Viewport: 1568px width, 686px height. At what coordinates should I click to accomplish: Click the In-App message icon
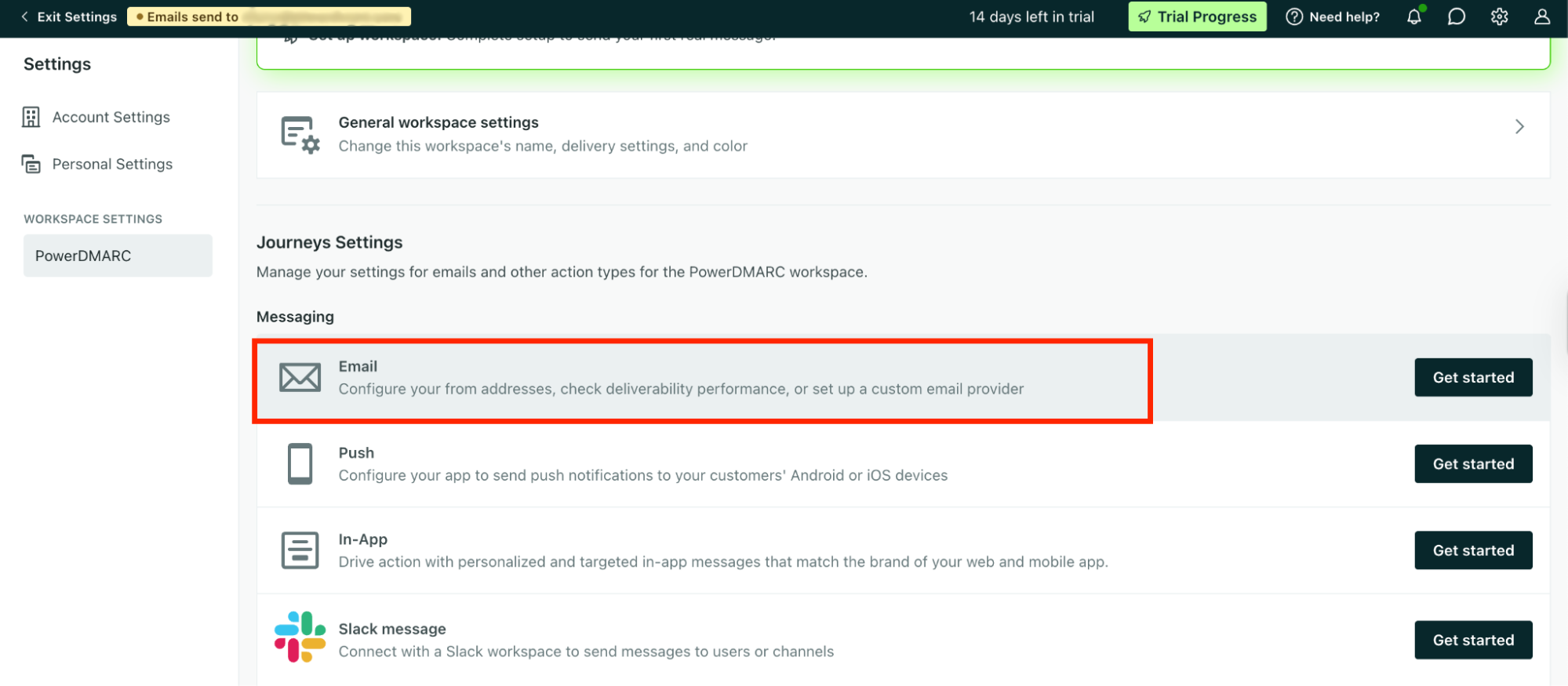[300, 550]
